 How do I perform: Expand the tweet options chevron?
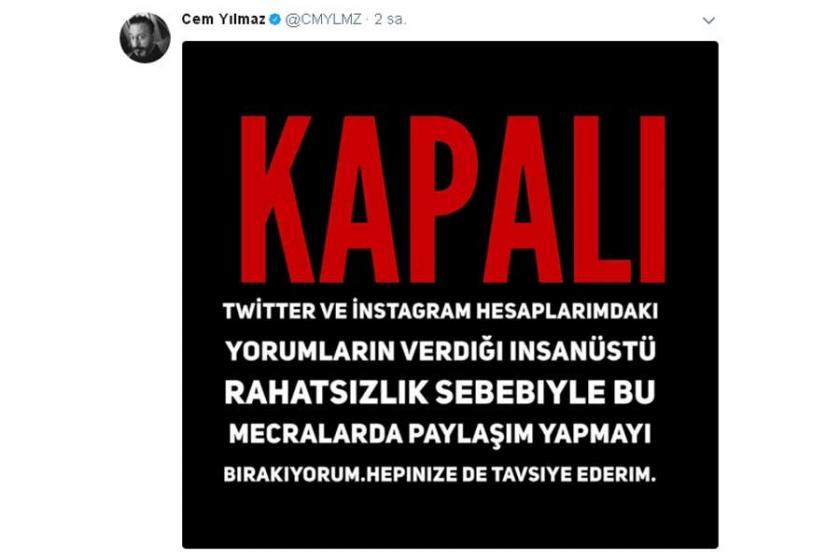(709, 20)
